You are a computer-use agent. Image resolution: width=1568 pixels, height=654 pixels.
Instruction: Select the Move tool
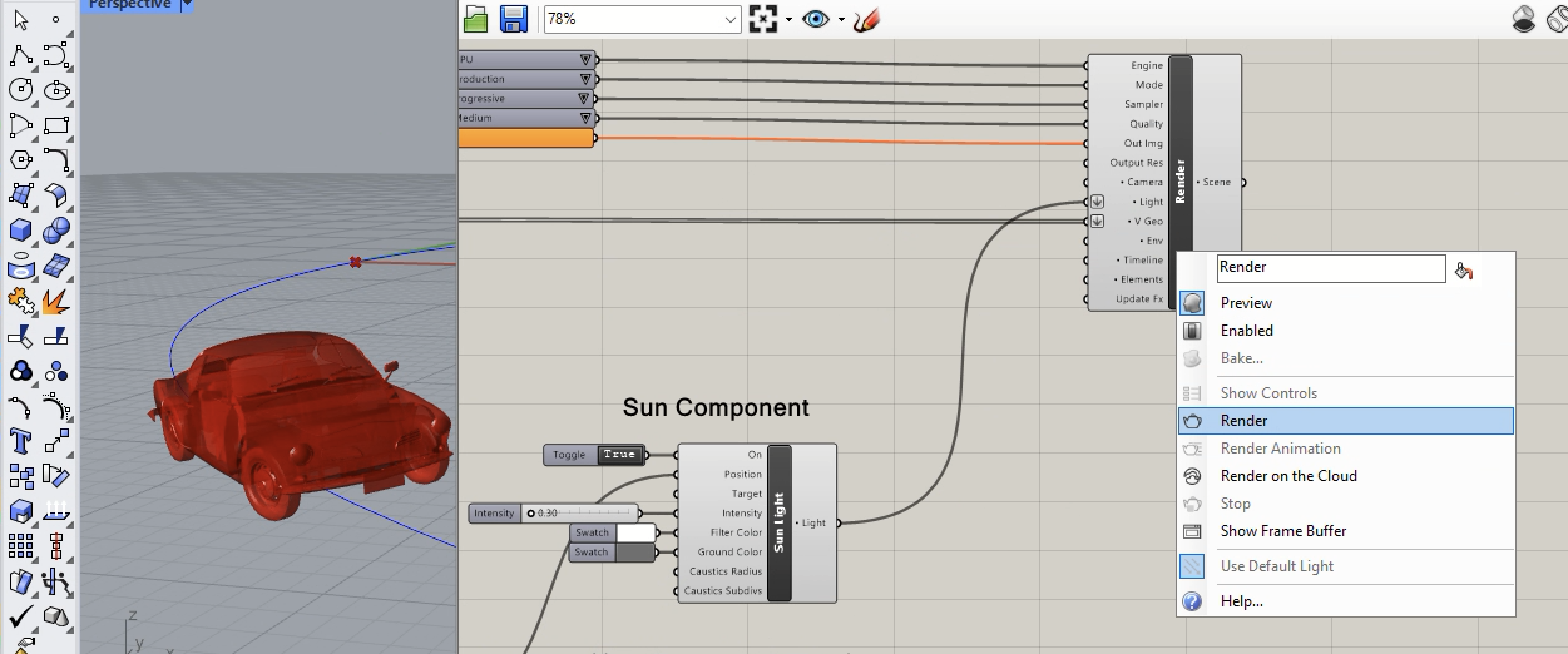[x=56, y=441]
